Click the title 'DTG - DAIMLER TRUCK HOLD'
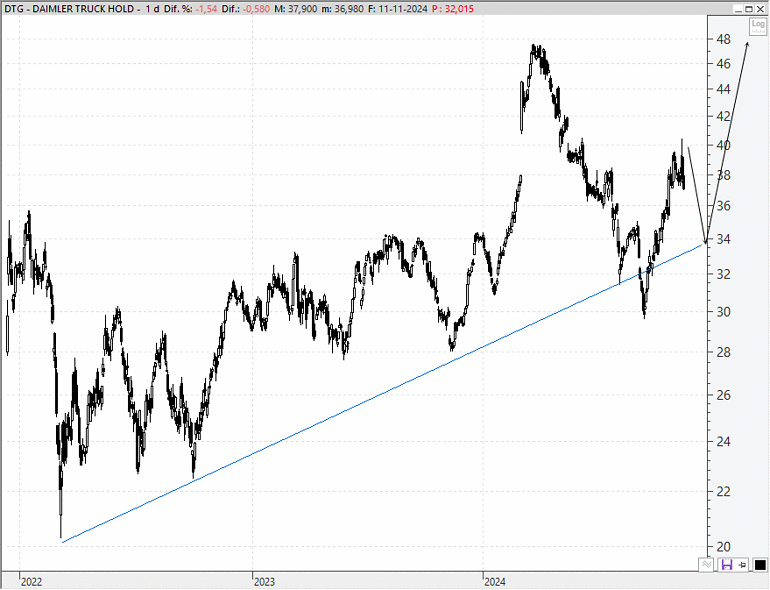The width and height of the screenshot is (770, 590). click(69, 9)
